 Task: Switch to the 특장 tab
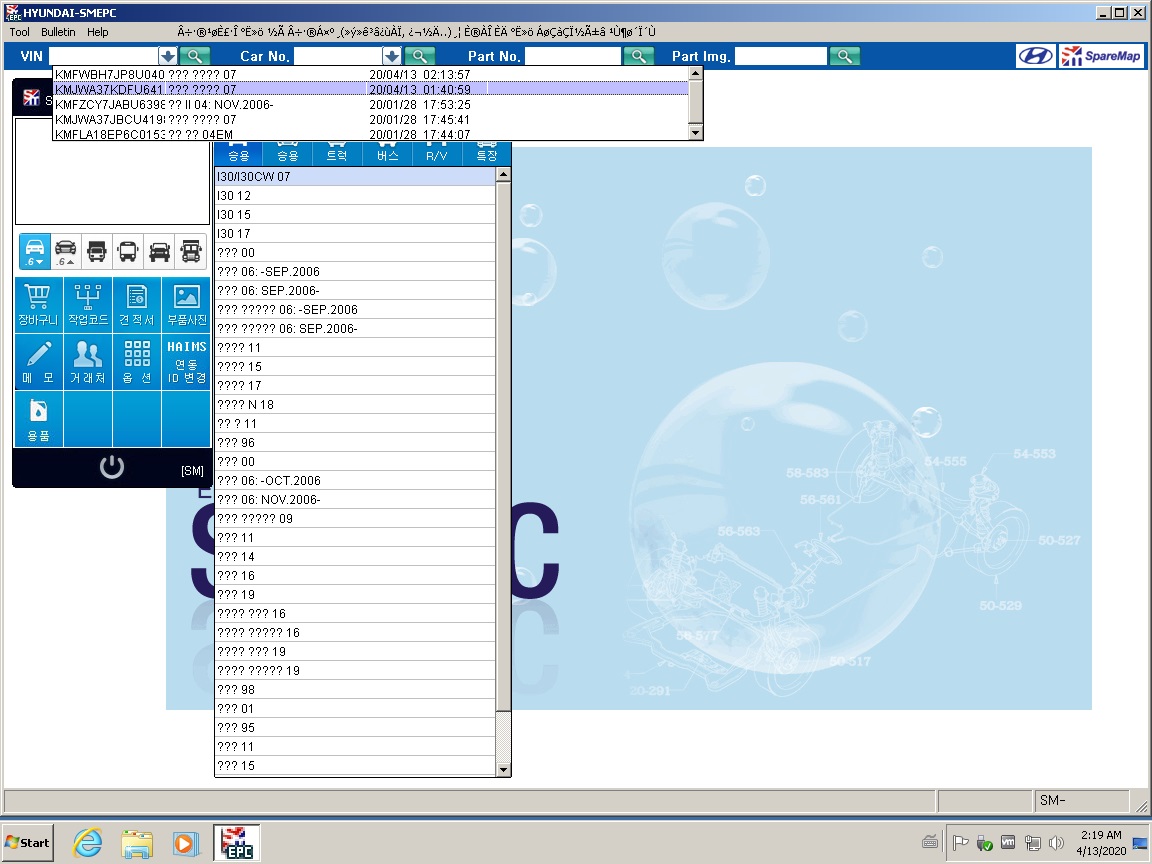[486, 153]
